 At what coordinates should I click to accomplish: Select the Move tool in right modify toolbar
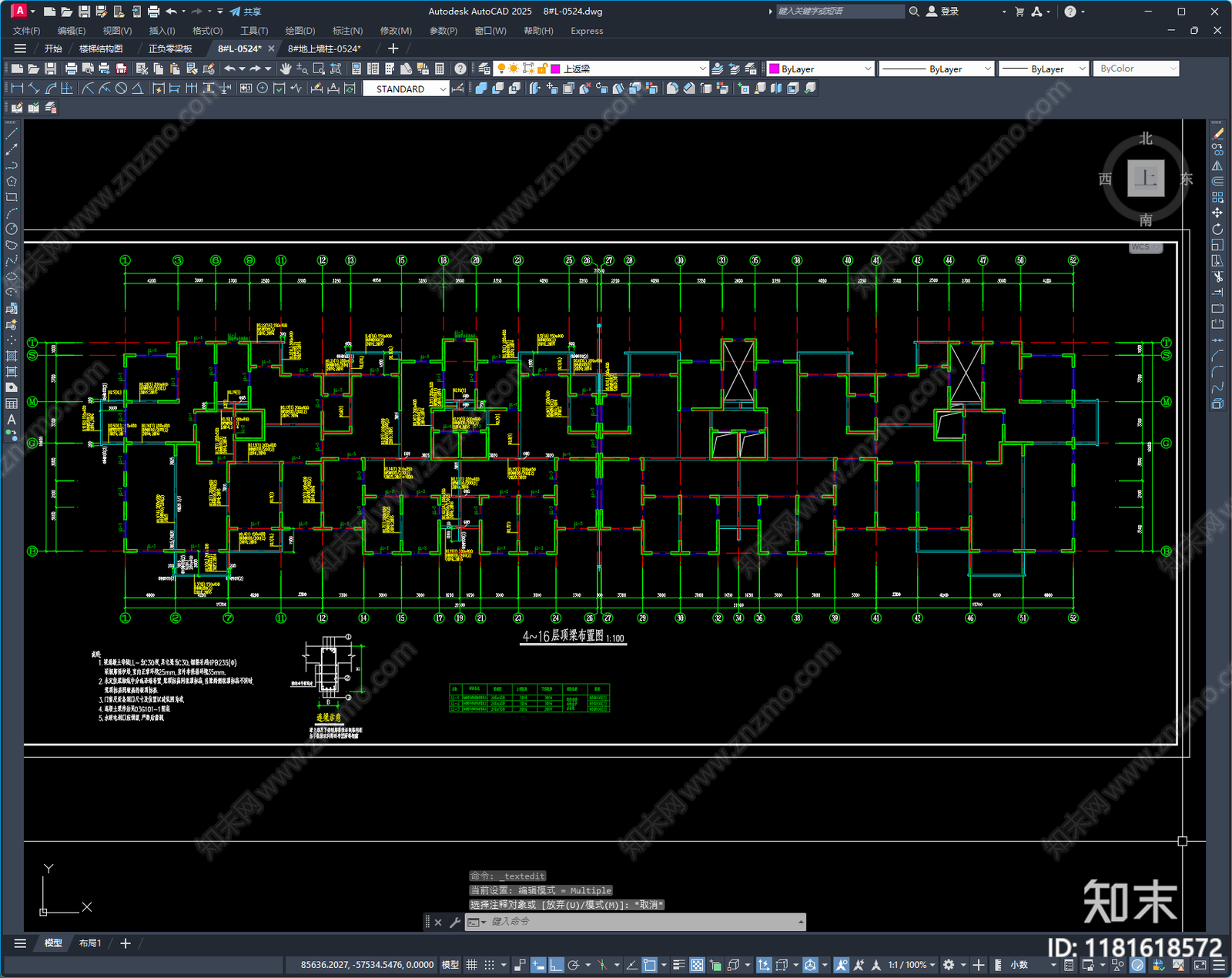[1217, 213]
